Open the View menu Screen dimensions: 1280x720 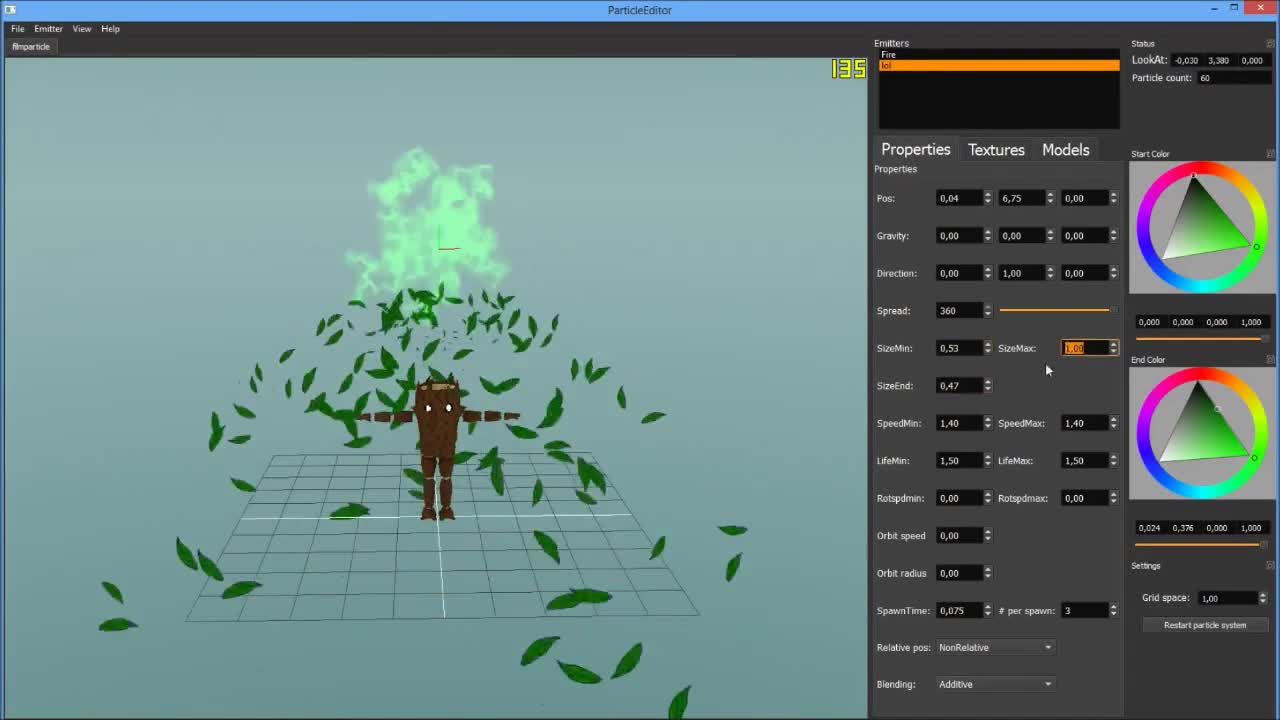[x=82, y=29]
